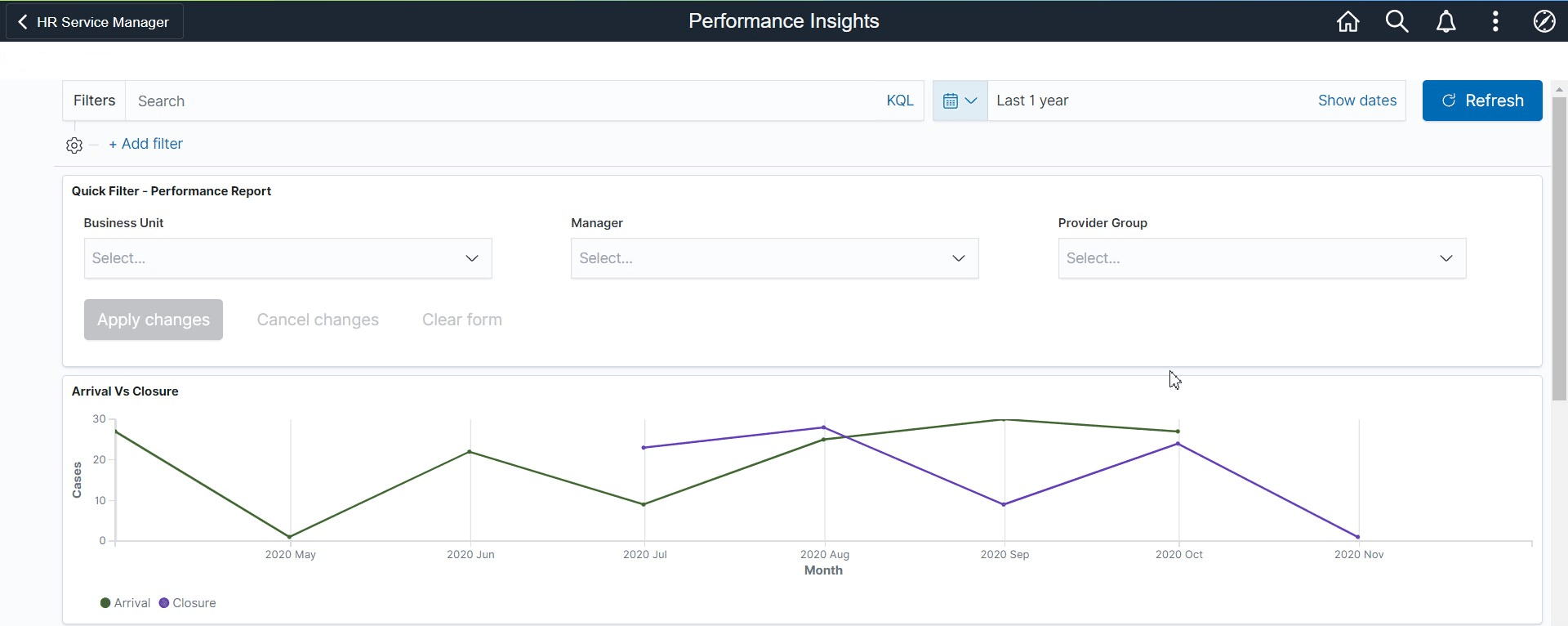Click the Closure point at 2020 Oct

pyautogui.click(x=1178, y=444)
